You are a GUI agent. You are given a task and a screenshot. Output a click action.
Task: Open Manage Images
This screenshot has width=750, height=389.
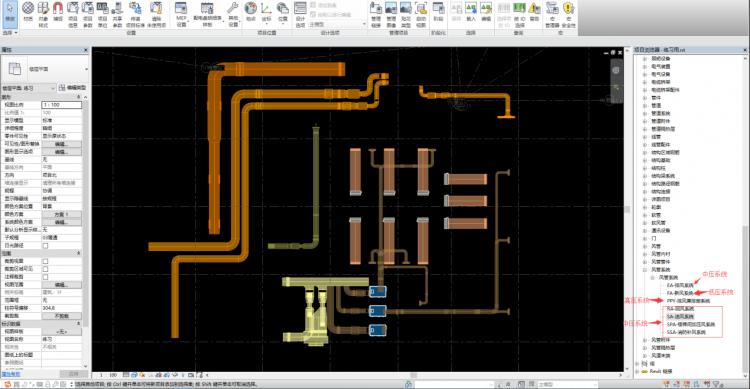391,14
